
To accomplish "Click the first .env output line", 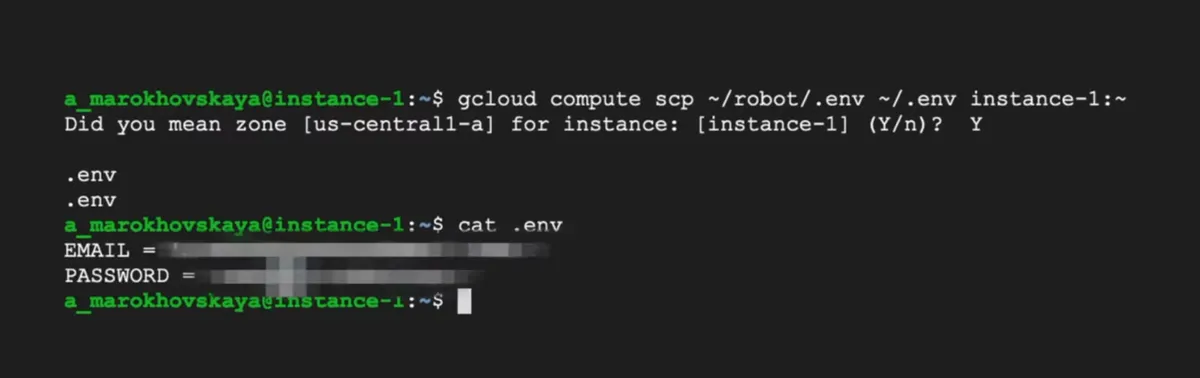I will [90, 175].
